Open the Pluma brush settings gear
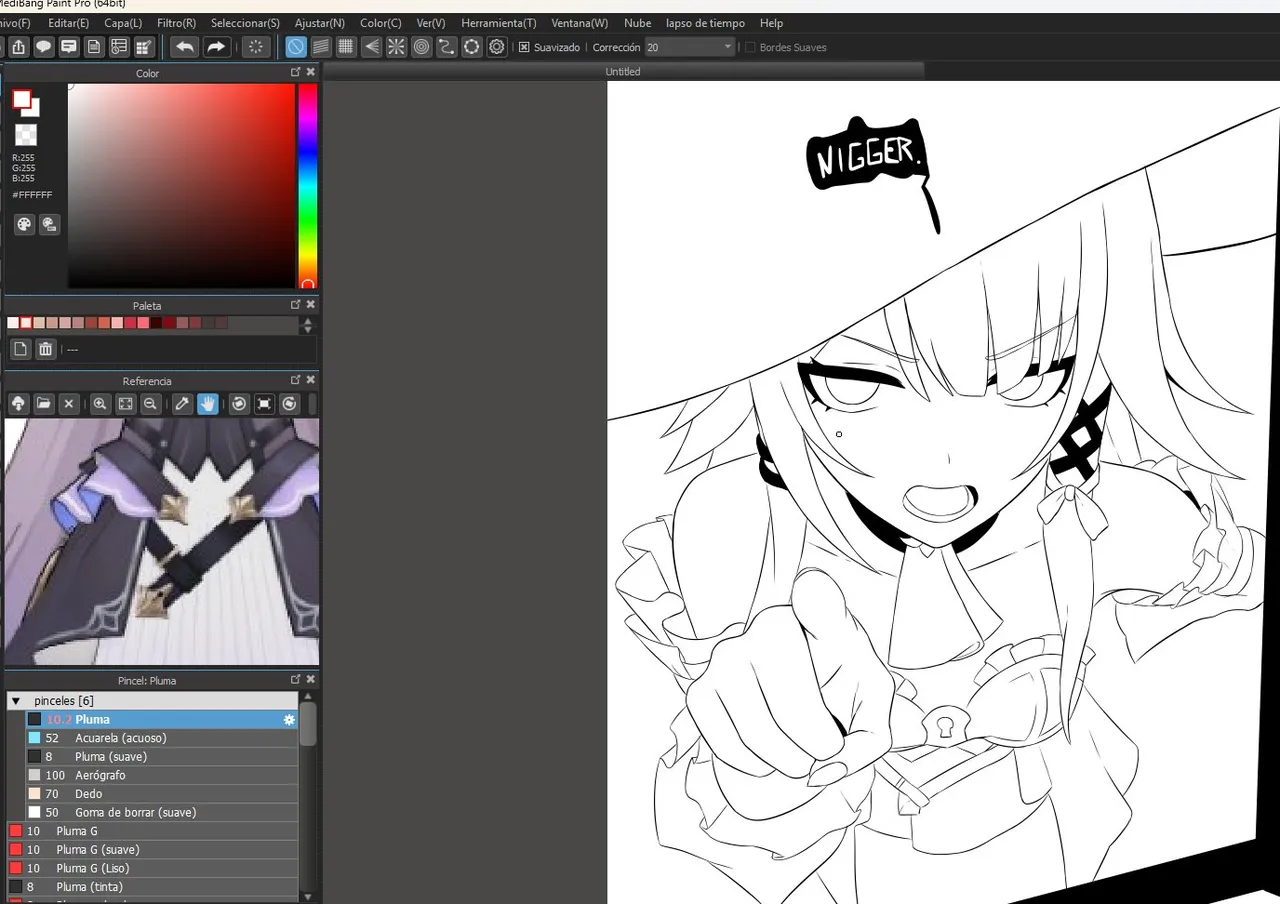The height and width of the screenshot is (904, 1280). click(x=289, y=720)
